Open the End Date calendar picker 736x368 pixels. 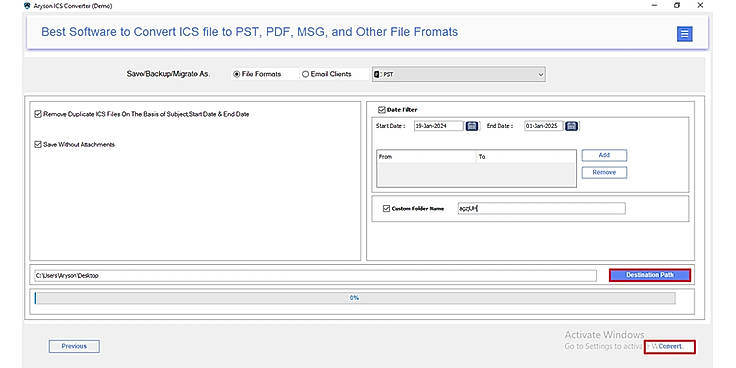point(571,126)
